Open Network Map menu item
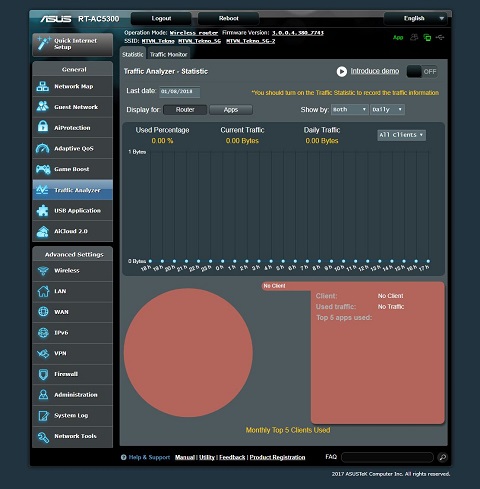This screenshot has height=489, width=480. click(73, 86)
